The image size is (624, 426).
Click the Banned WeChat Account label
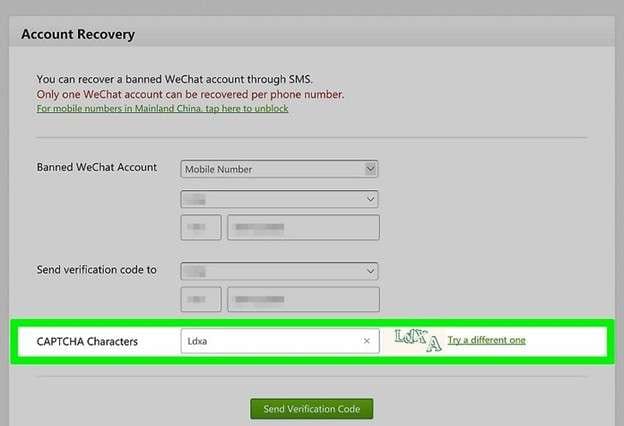click(x=97, y=167)
